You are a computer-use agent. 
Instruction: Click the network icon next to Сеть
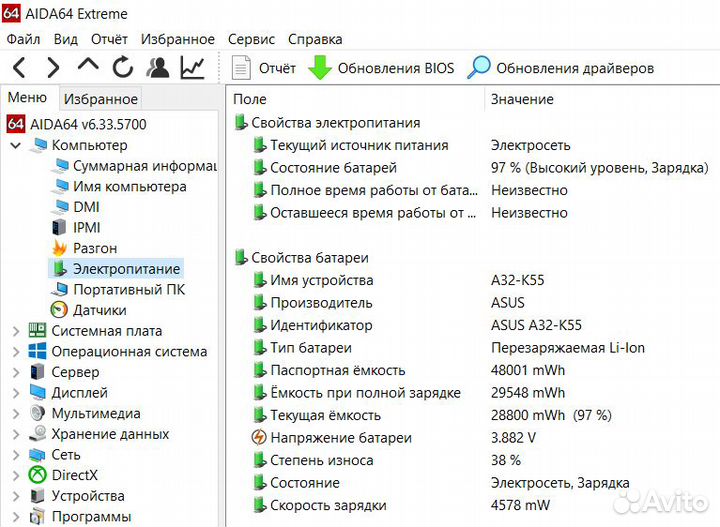tap(37, 454)
